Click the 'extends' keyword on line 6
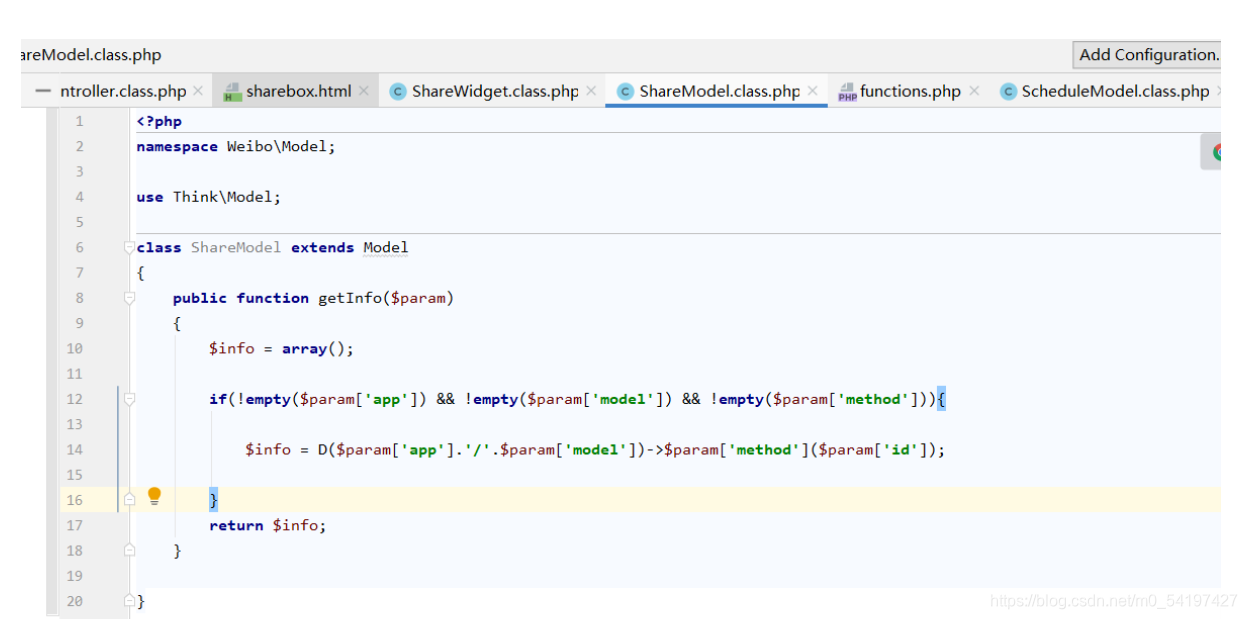The width and height of the screenshot is (1247, 619). (x=323, y=247)
